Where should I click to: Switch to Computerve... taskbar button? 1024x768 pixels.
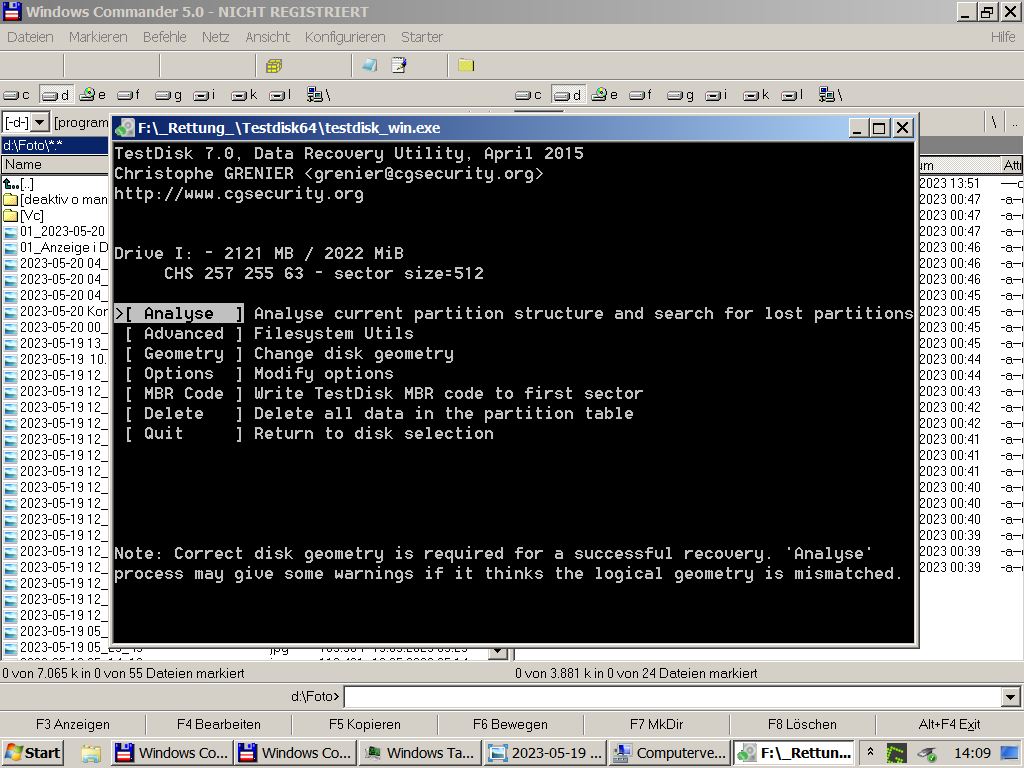671,752
